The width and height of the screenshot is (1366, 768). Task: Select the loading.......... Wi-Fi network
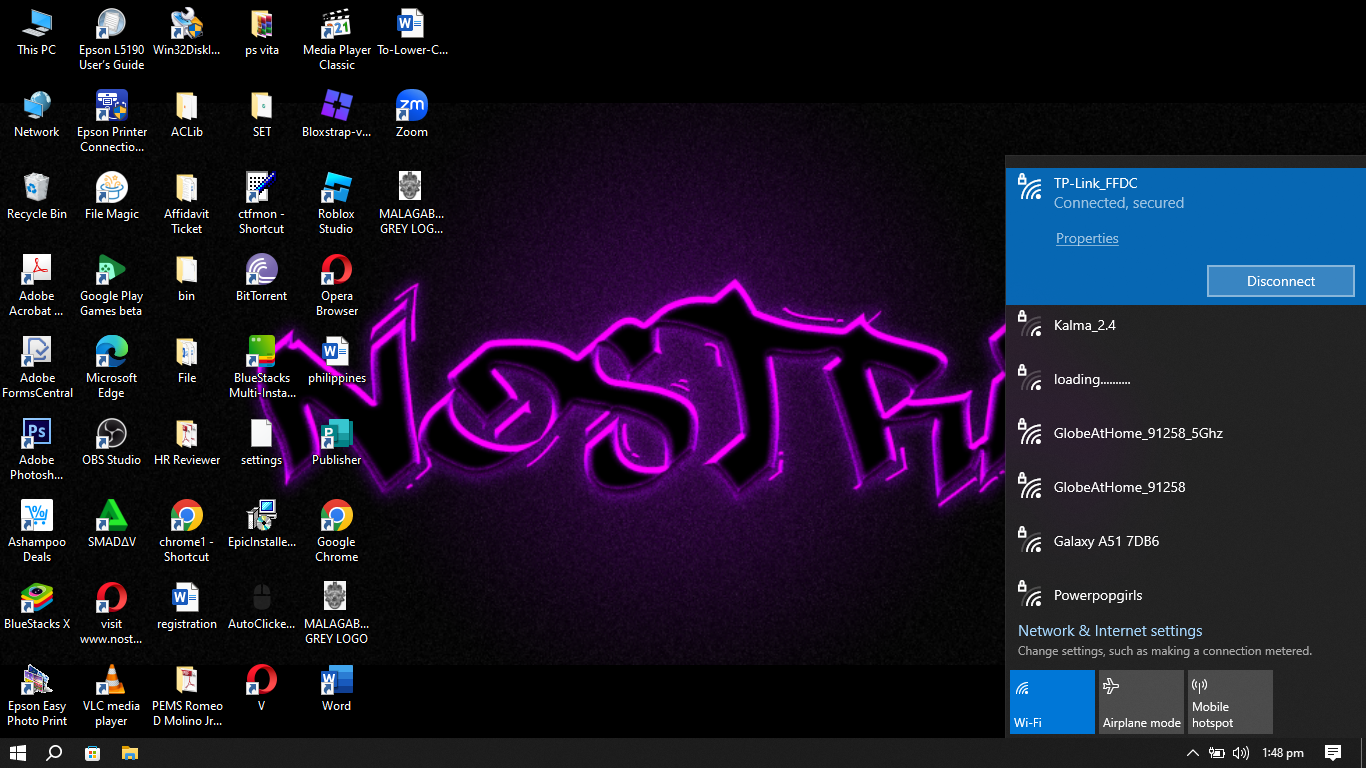tap(1185, 379)
